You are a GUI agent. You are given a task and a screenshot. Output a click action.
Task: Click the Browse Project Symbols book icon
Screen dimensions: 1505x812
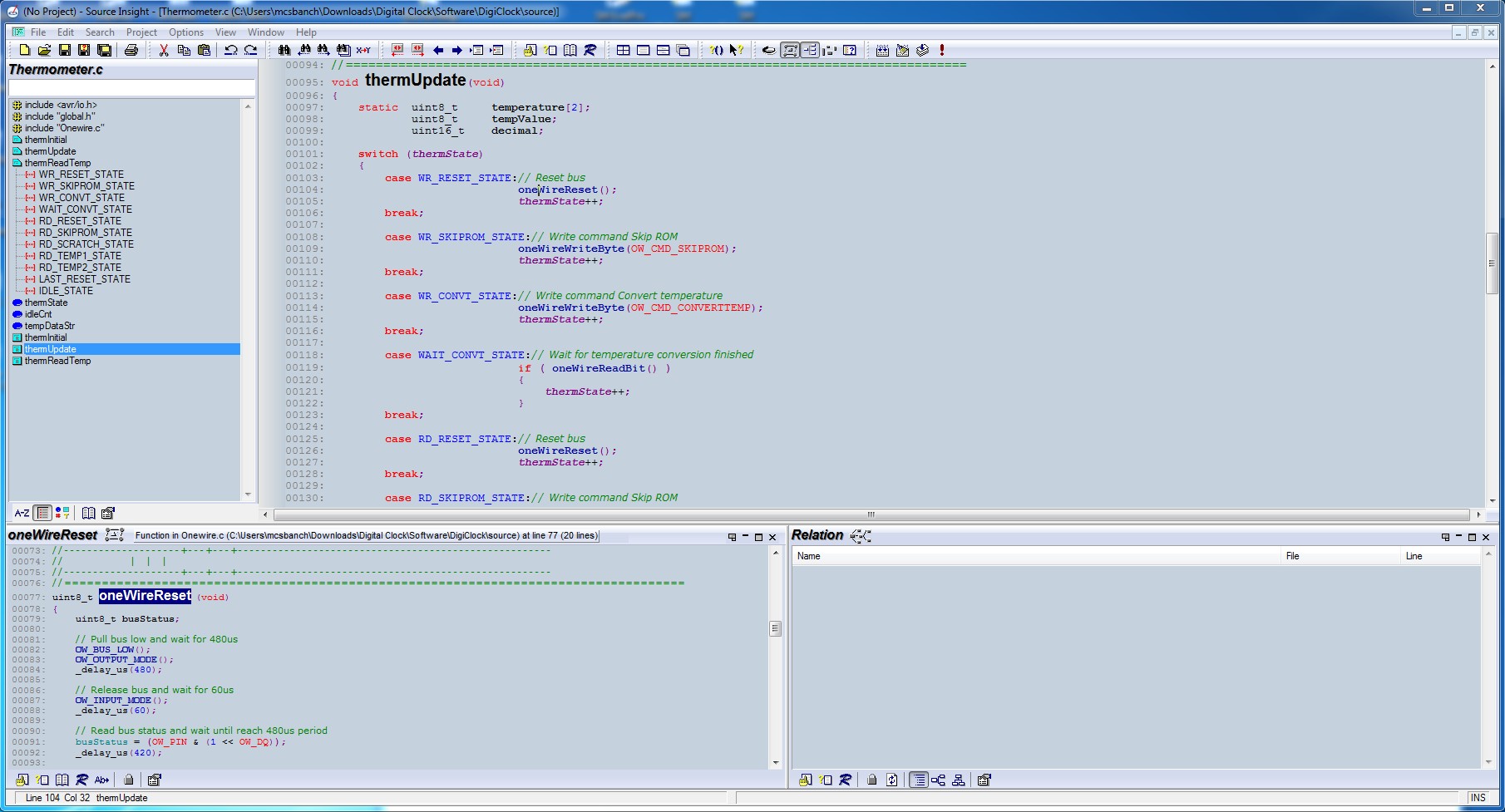pyautogui.click(x=570, y=50)
